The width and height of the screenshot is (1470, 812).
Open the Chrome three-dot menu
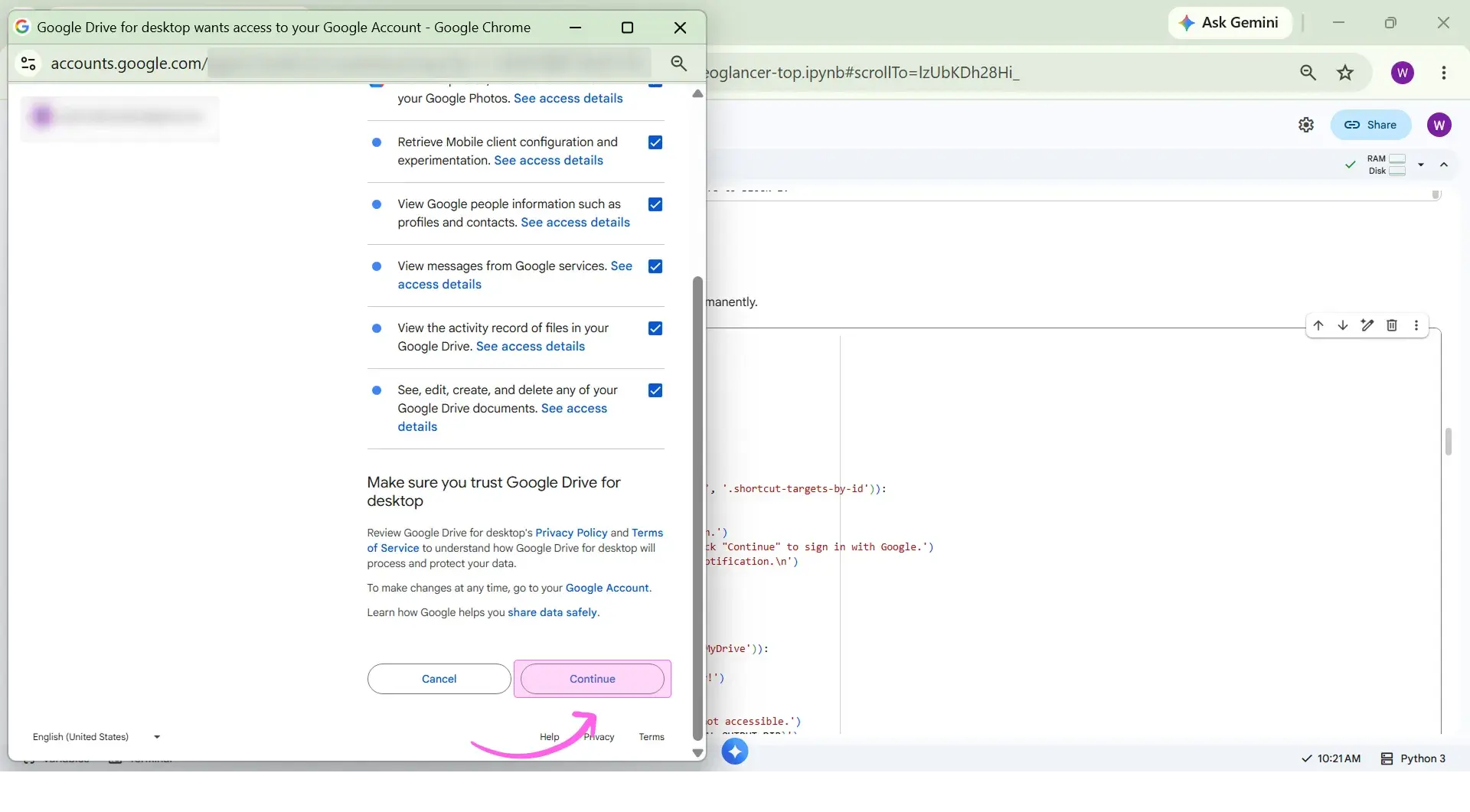coord(1444,73)
